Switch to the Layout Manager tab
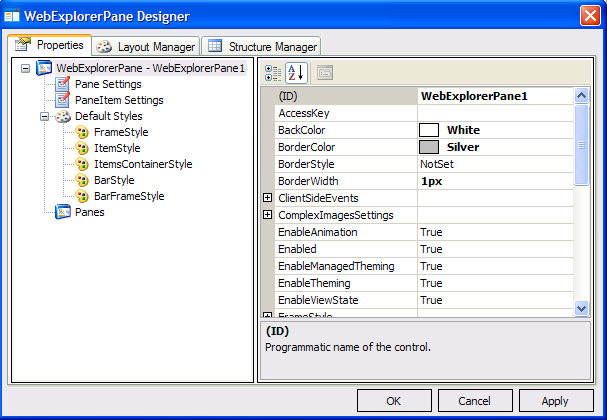Image resolution: width=607 pixels, height=420 pixels. [147, 46]
